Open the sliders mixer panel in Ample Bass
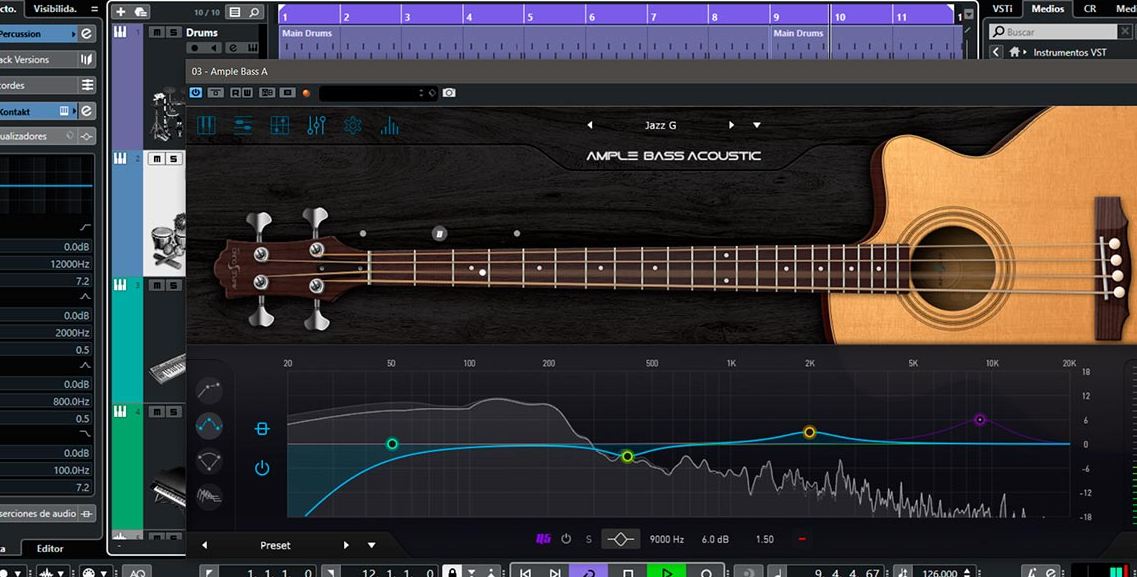Image resolution: width=1137 pixels, height=577 pixels. click(242, 124)
